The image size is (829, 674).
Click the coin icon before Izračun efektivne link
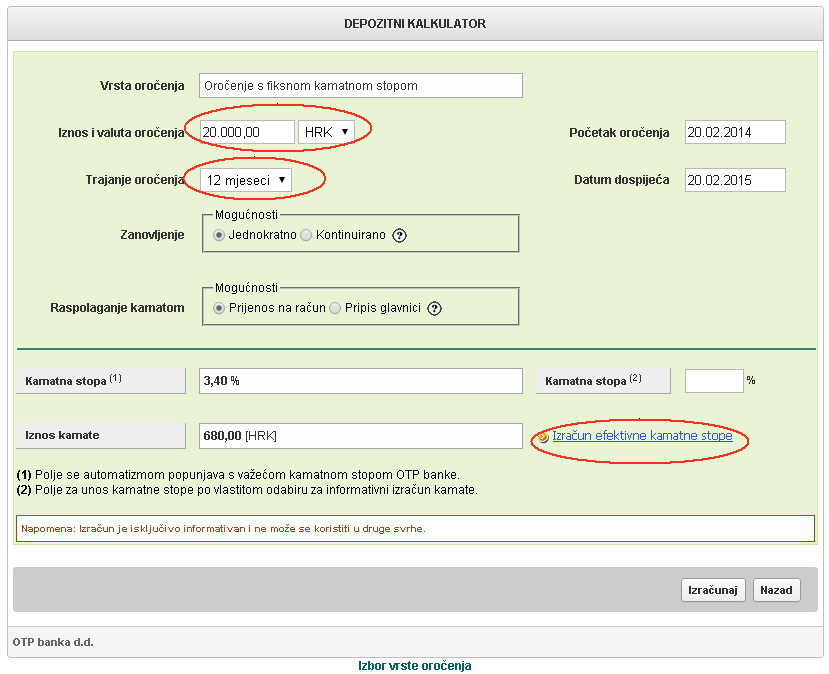tap(543, 437)
